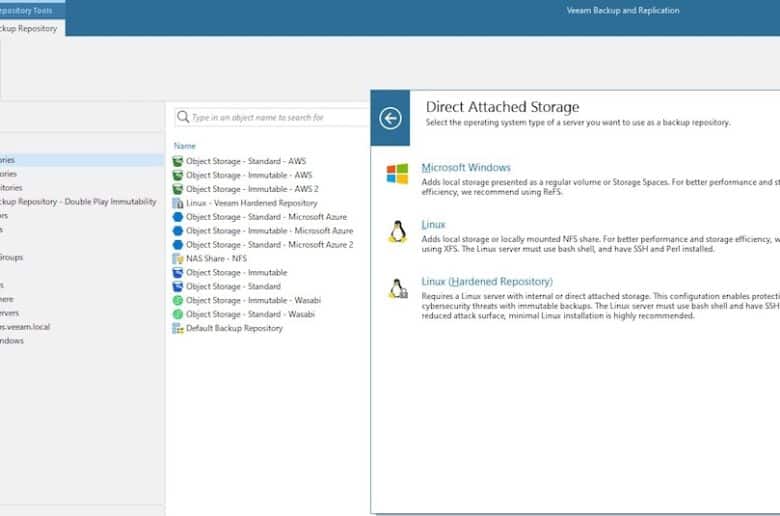Click the Linux - Veeam Hardened Repository icon

(x=178, y=203)
